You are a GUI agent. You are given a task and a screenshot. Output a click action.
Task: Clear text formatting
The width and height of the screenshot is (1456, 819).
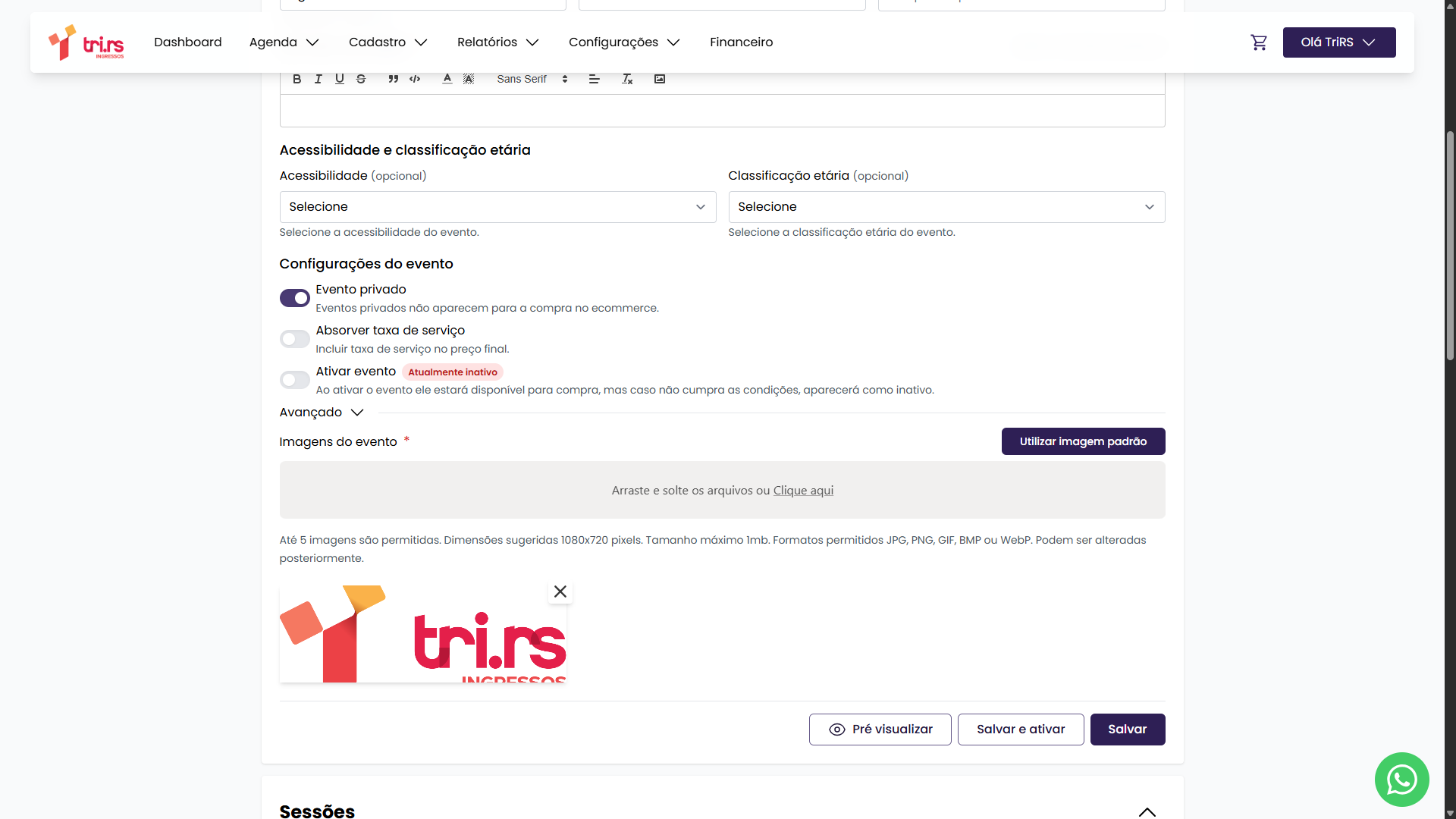[x=627, y=79]
